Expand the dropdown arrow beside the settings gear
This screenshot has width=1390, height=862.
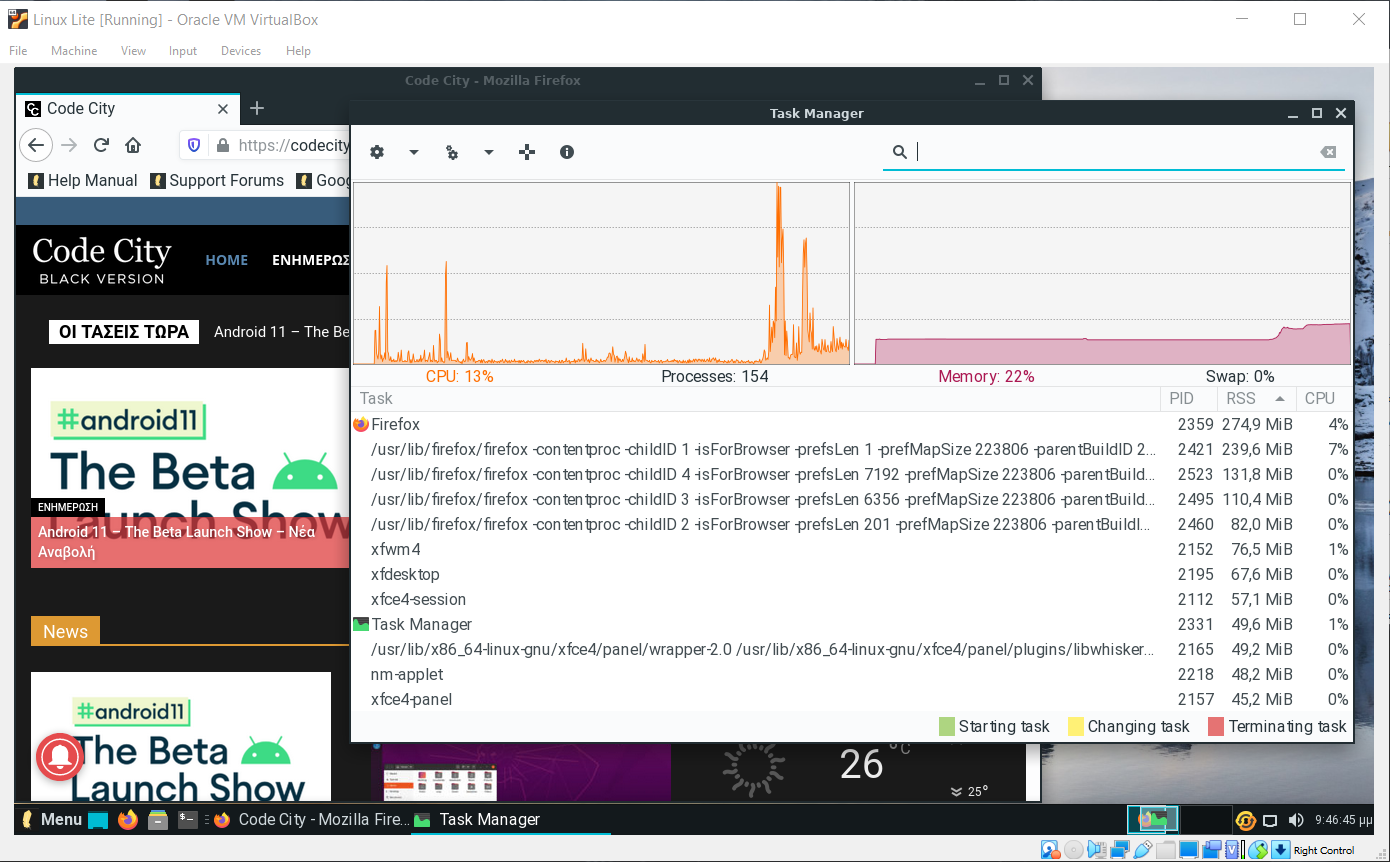413,152
